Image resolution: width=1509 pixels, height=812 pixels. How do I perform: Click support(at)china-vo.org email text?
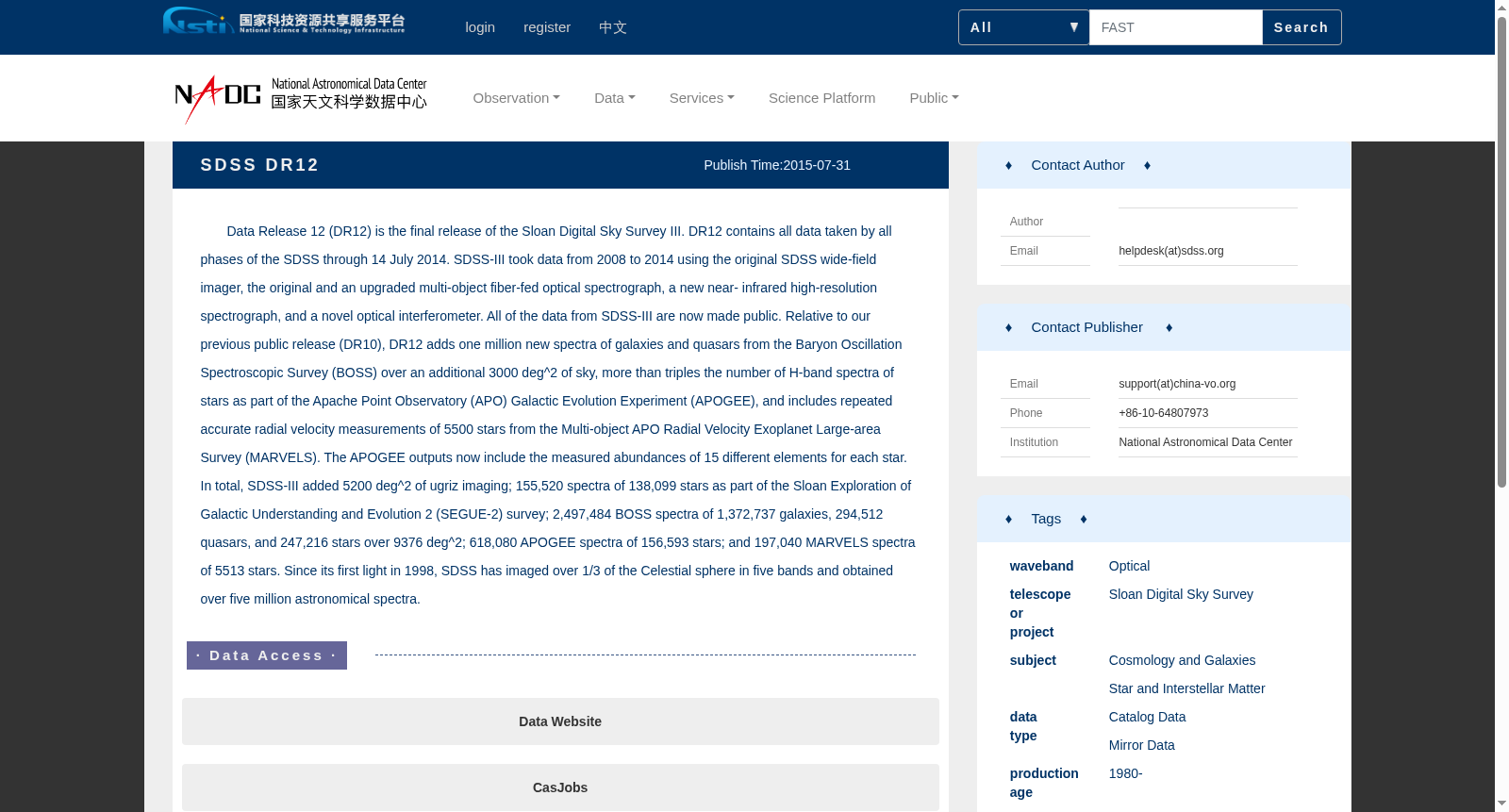1177,384
